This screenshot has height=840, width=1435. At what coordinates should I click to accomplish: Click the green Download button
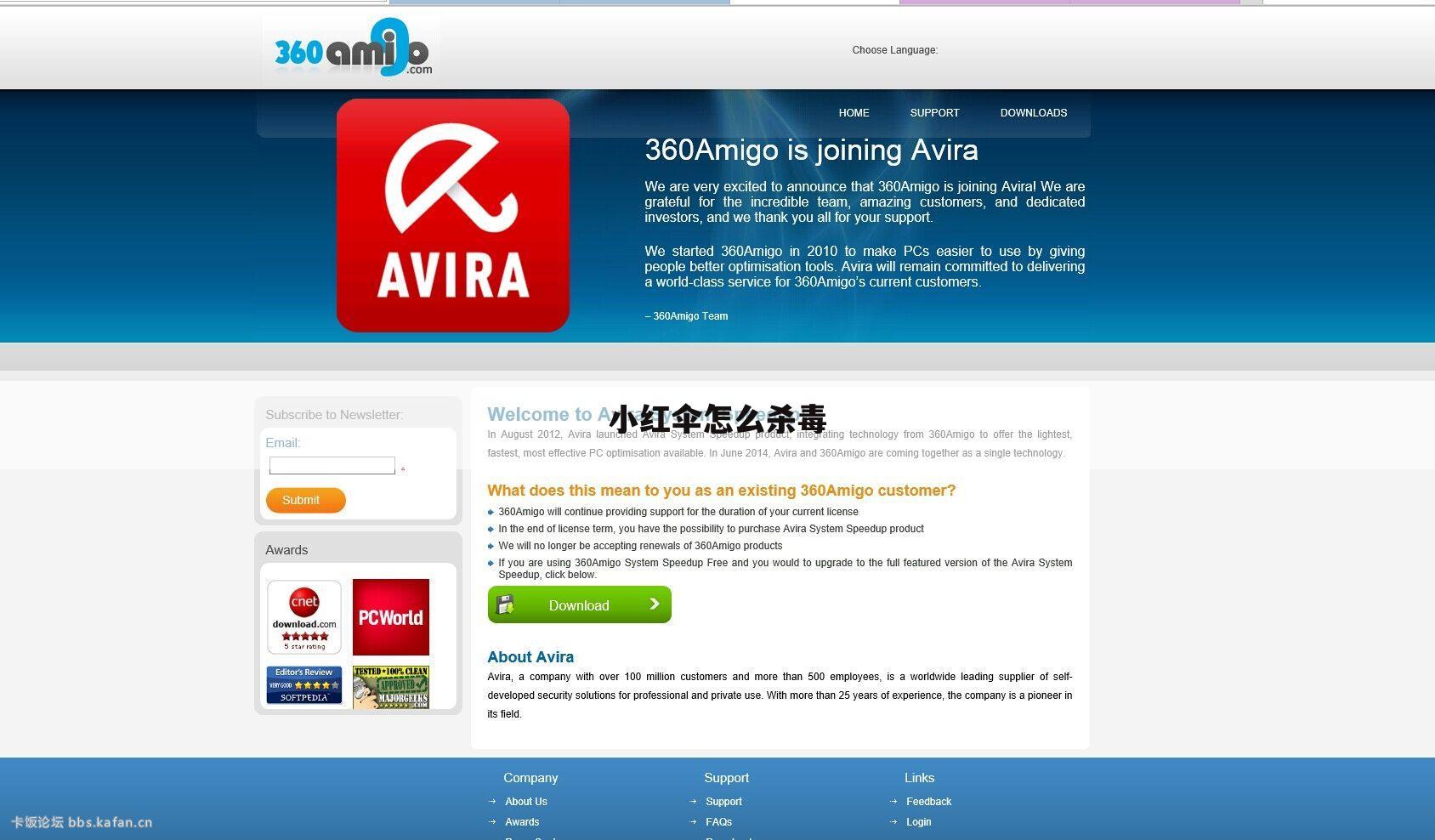pyautogui.click(x=579, y=604)
